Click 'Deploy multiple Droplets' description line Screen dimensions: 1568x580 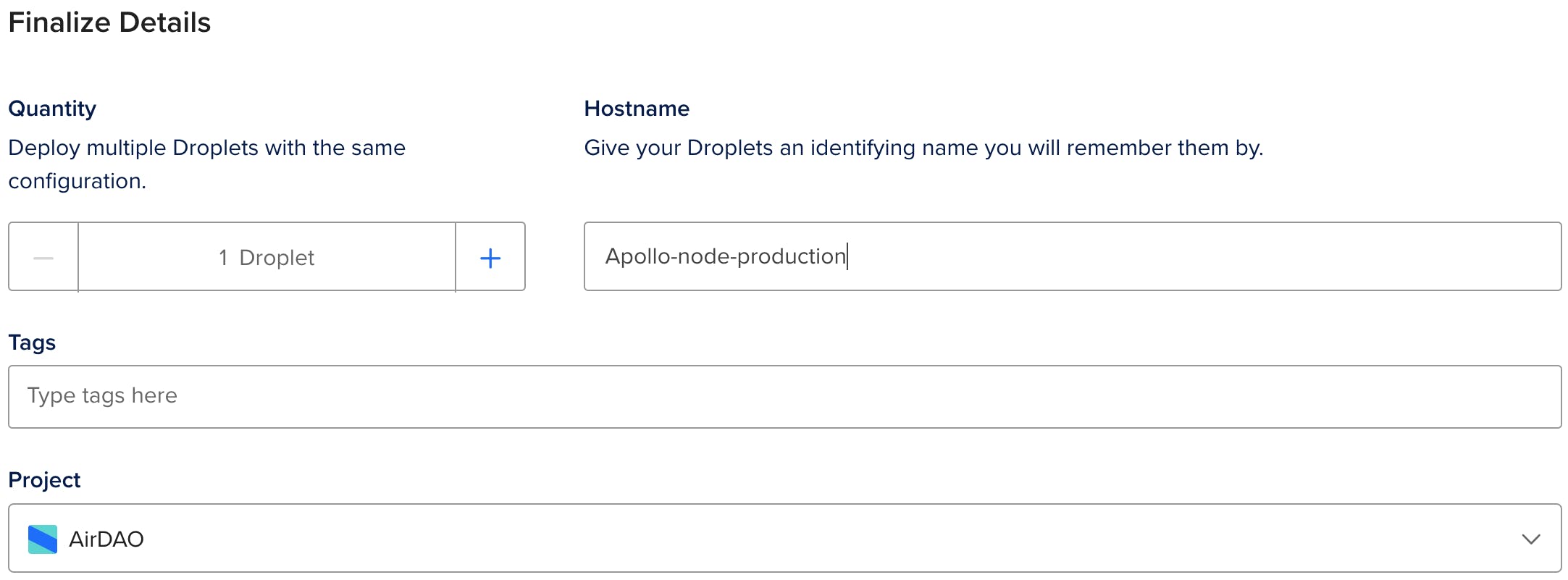click(x=206, y=148)
